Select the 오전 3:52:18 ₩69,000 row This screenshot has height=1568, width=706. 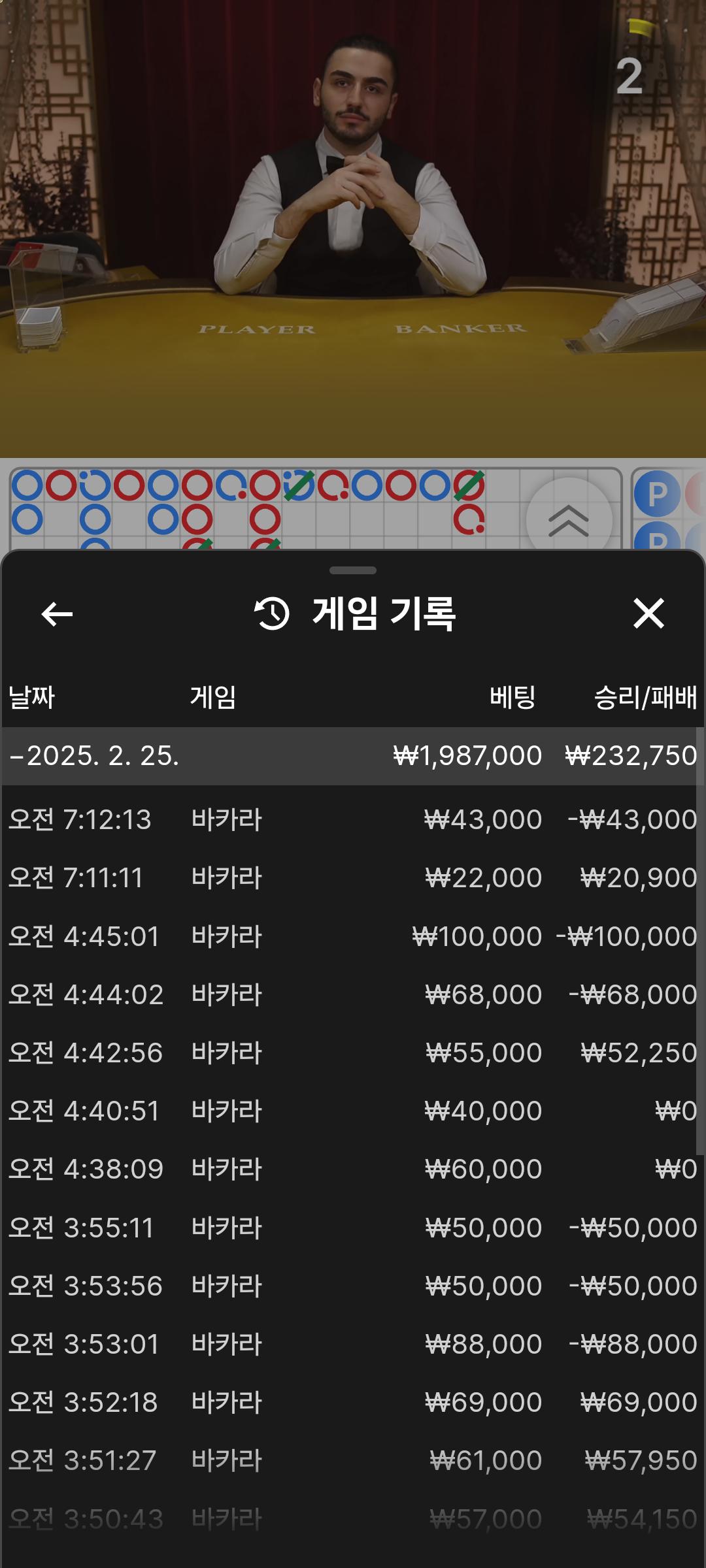tap(353, 1403)
